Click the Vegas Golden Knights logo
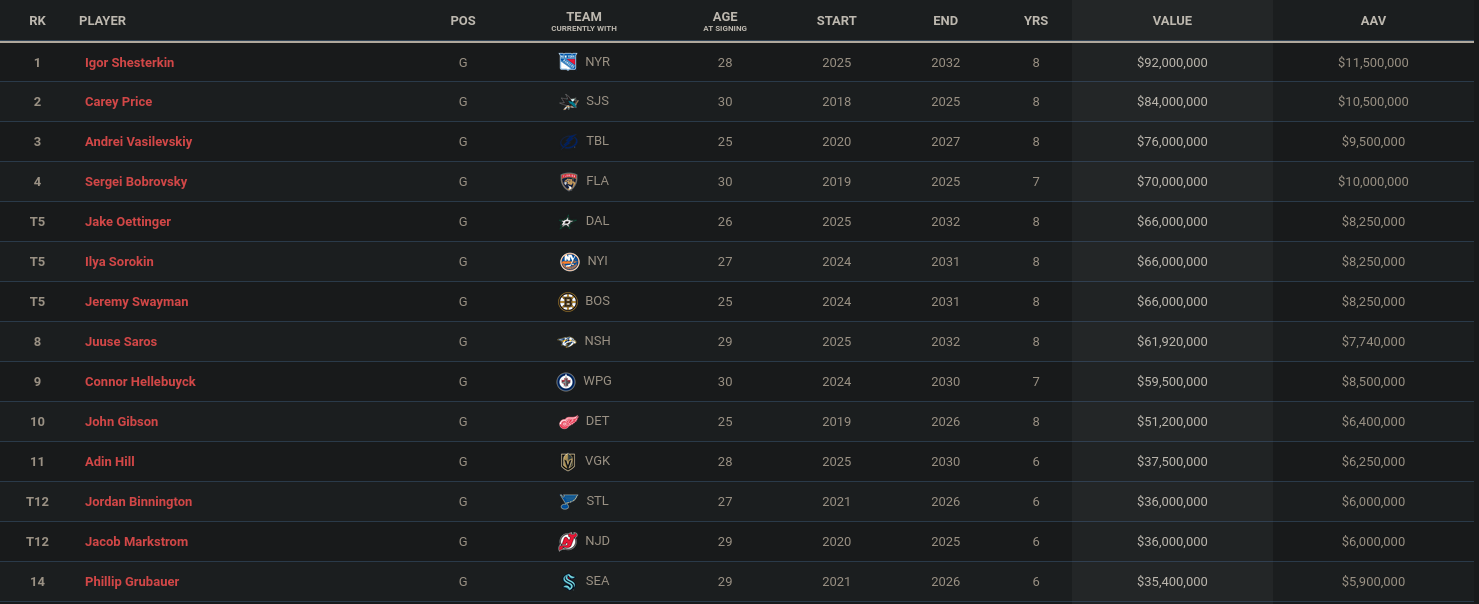Viewport: 1479px width, 604px height. point(568,462)
